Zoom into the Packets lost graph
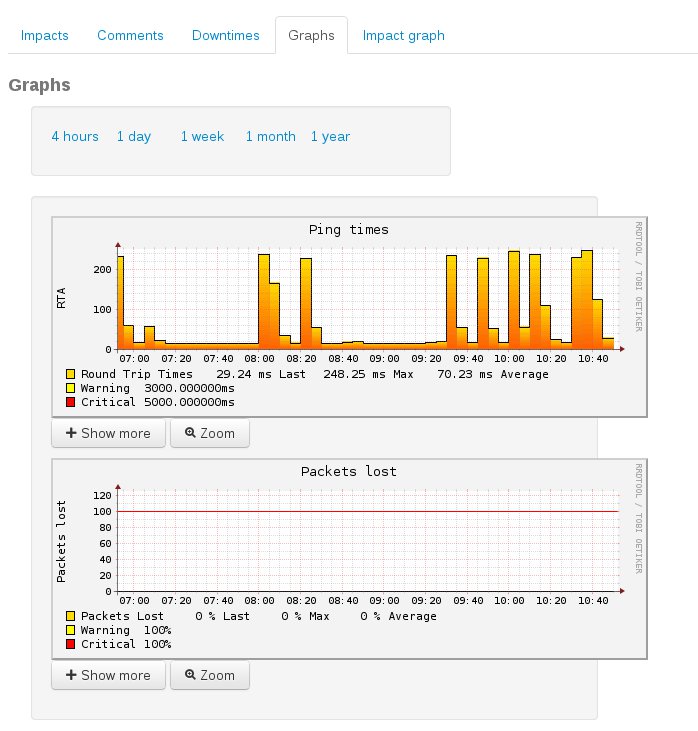This screenshot has height=731, width=698. click(210, 675)
